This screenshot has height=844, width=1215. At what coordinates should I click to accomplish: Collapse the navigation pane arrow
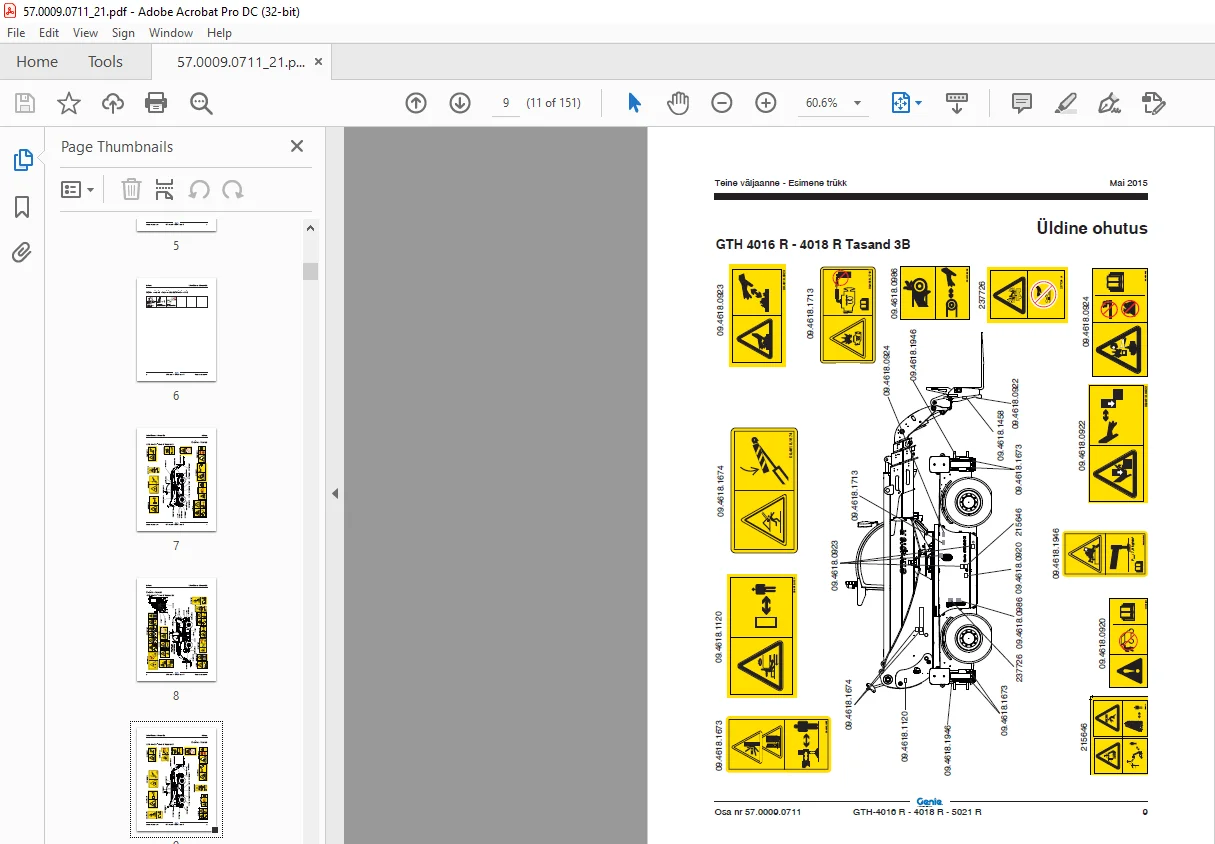click(335, 493)
